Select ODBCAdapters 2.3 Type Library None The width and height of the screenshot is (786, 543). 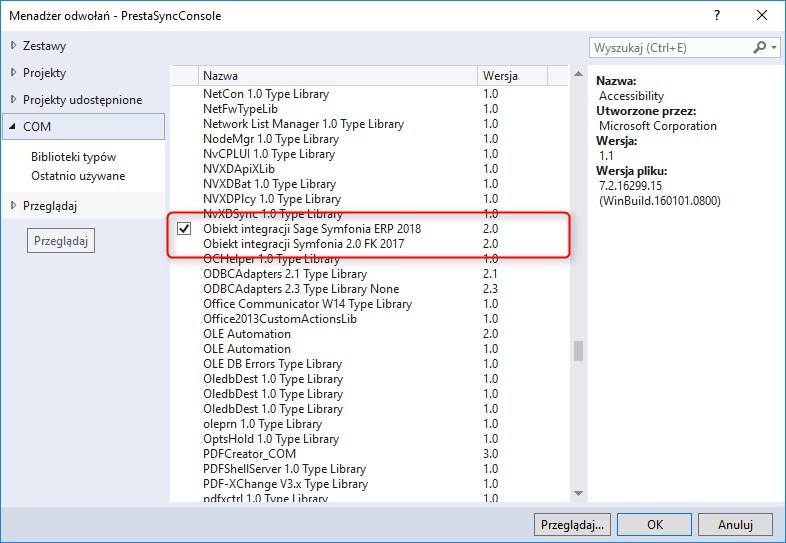pos(370,289)
